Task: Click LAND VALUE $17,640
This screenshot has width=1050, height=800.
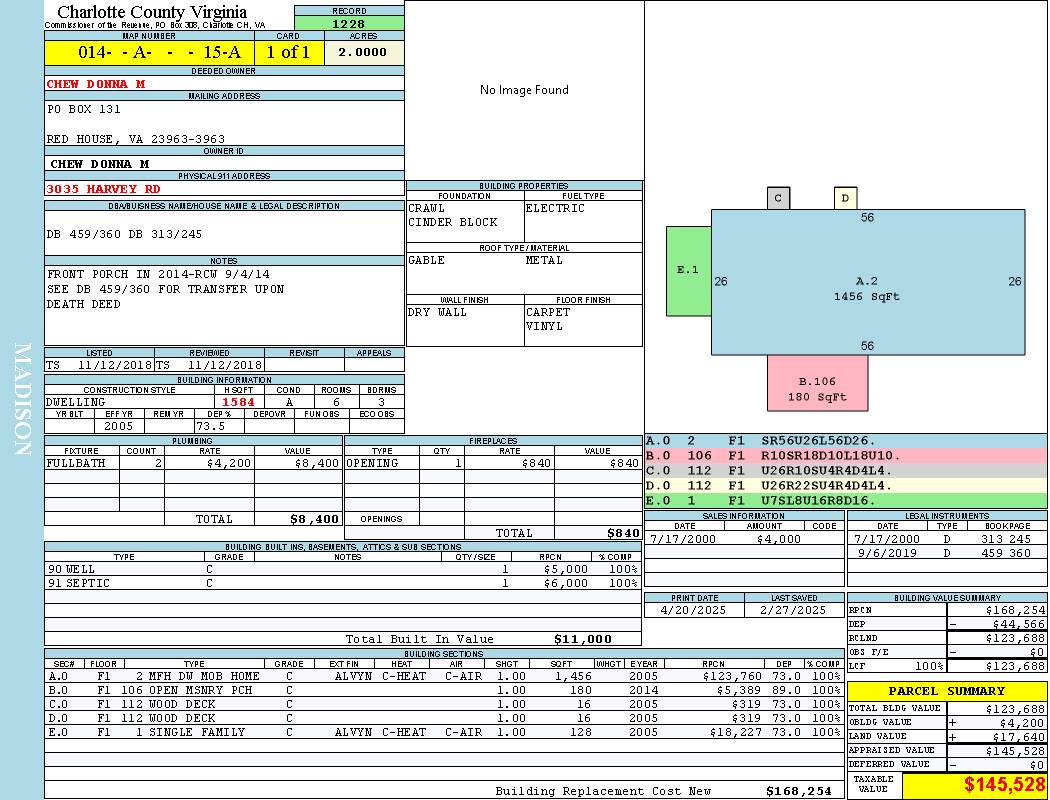Action: click(1019, 737)
